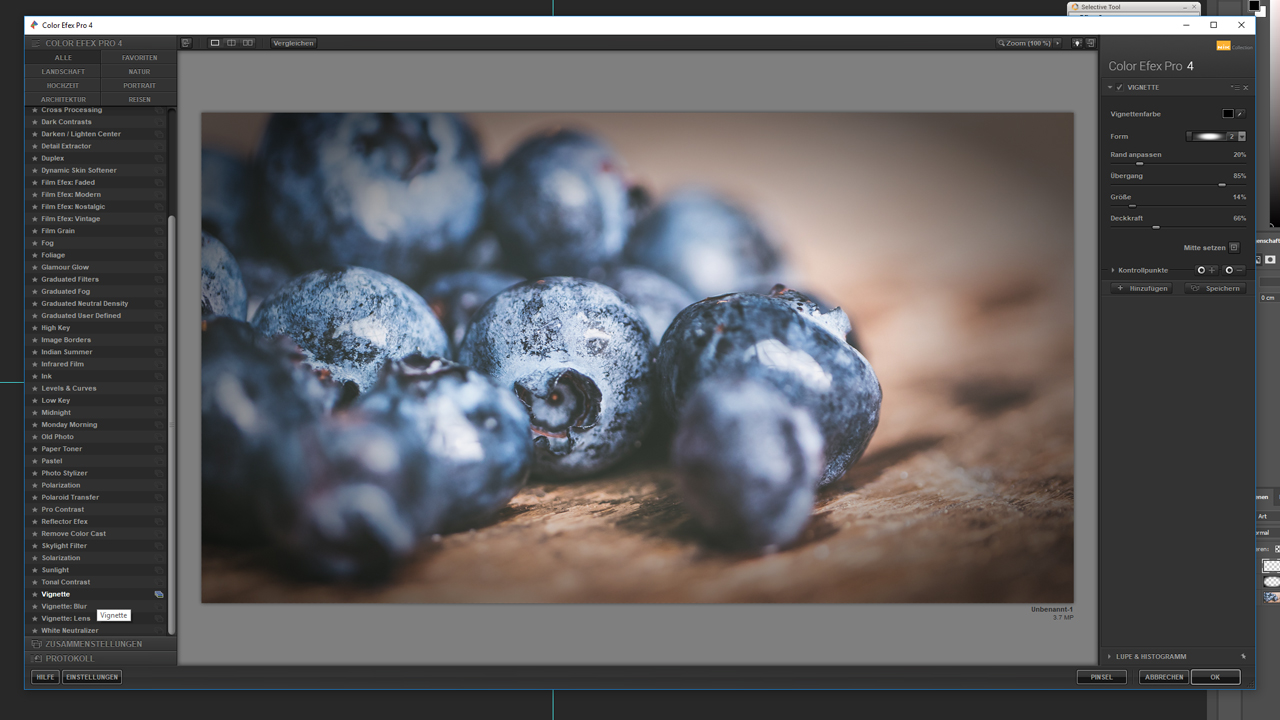
Task: Click the Größe slider
Action: [x=1178, y=205]
